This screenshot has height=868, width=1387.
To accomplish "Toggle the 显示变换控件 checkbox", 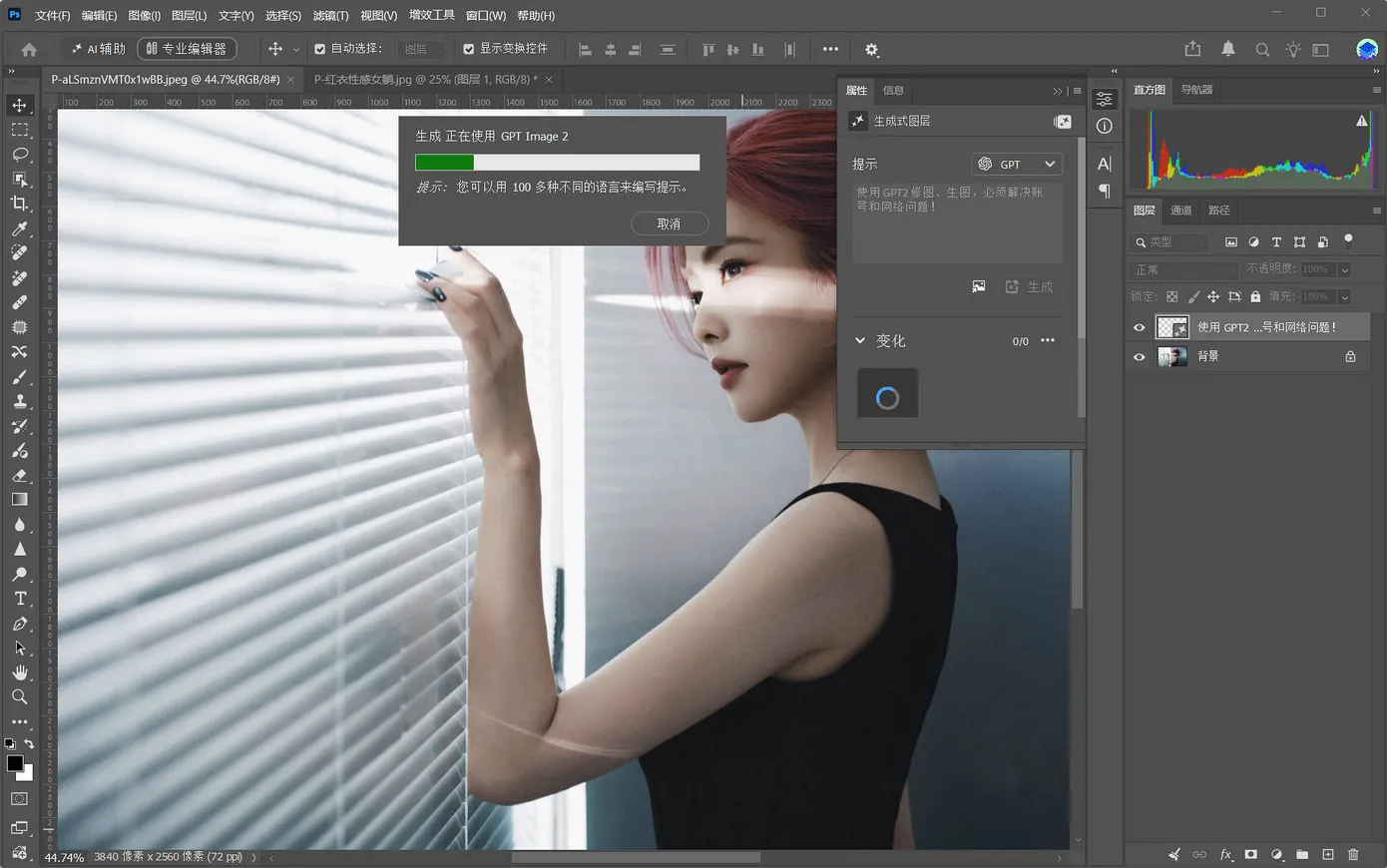I will pos(468,49).
